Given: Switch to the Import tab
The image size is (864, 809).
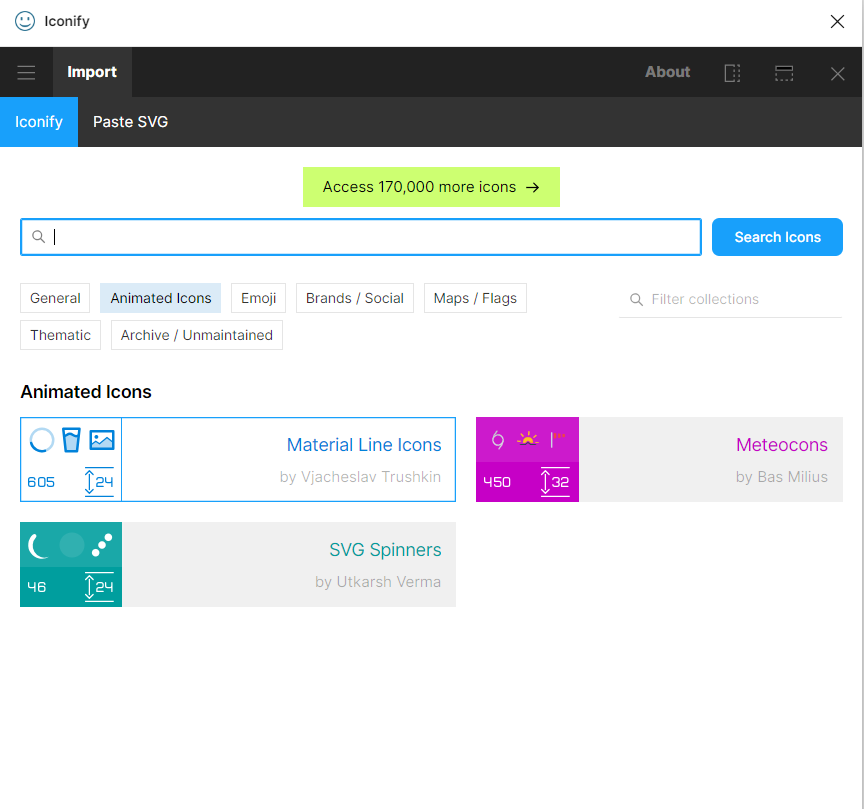Looking at the screenshot, I should (x=92, y=72).
